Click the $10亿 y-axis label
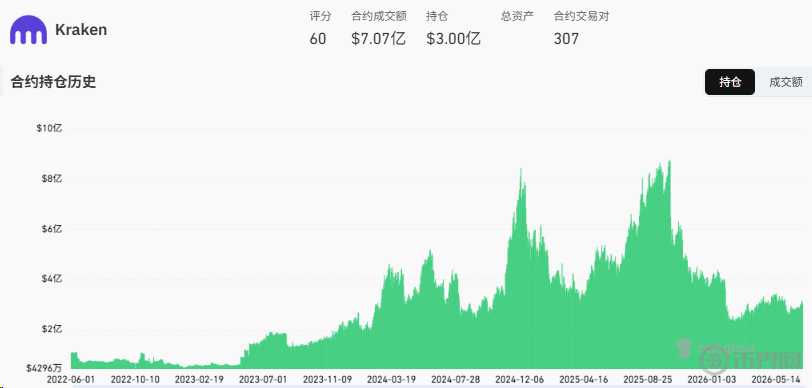Image resolution: width=812 pixels, height=388 pixels. click(x=49, y=128)
